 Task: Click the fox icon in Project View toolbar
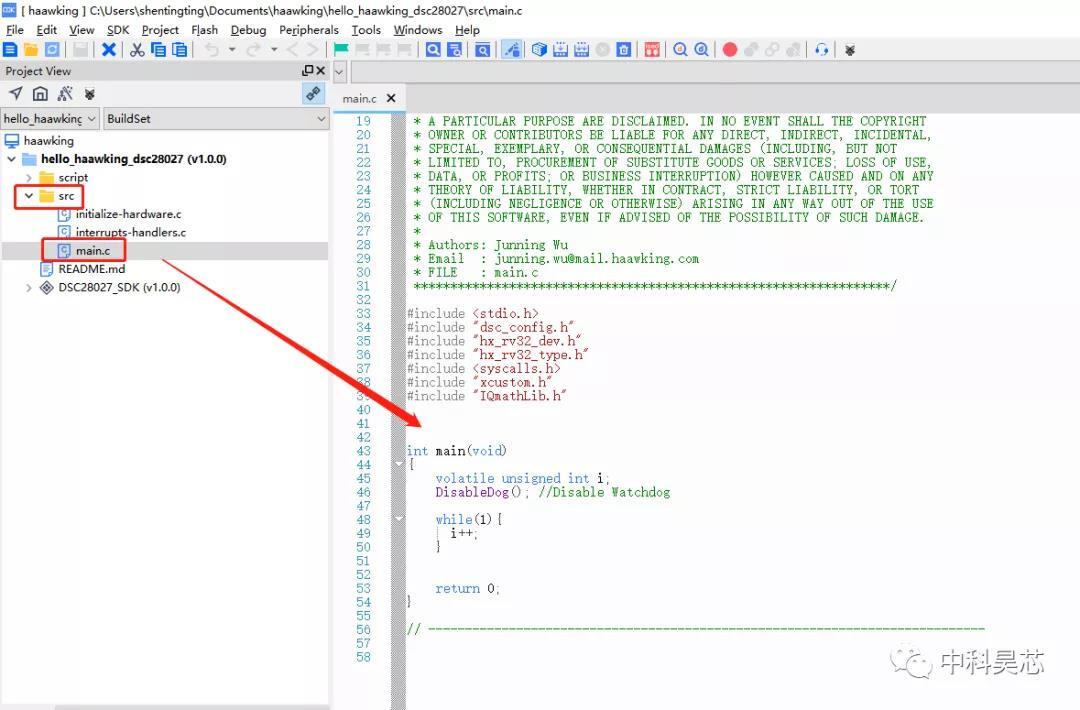tap(90, 93)
